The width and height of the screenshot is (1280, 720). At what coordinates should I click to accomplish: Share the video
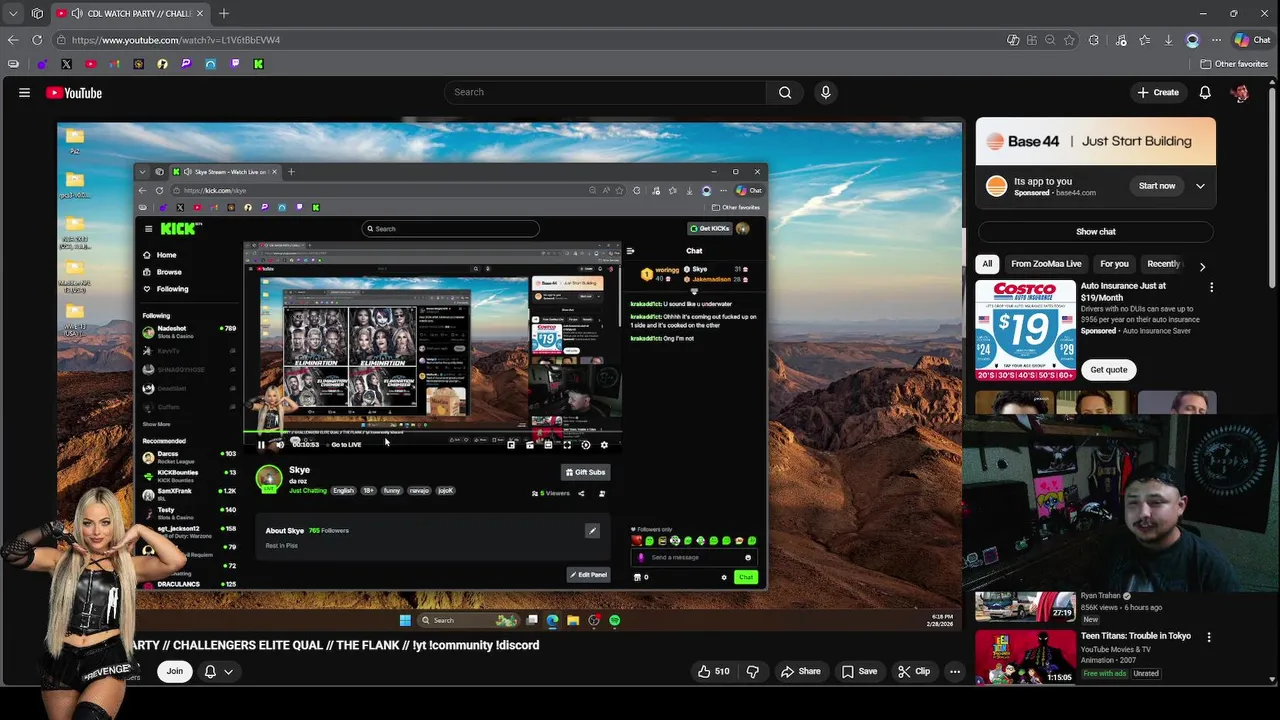pyautogui.click(x=800, y=672)
